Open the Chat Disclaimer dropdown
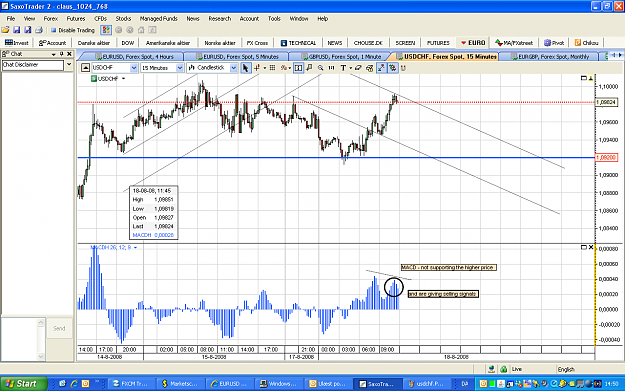Viewport: 625px width, 391px height. click(69, 65)
